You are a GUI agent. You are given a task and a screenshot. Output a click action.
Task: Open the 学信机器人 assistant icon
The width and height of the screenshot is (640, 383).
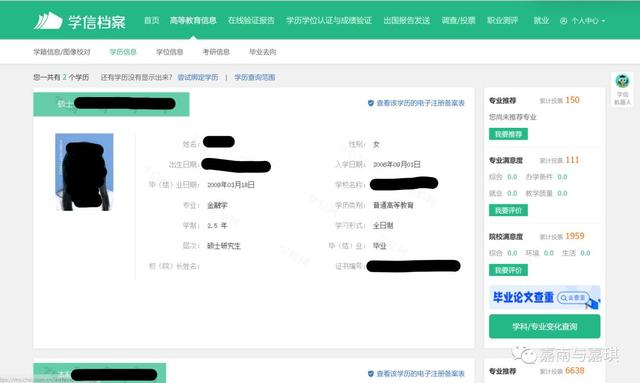click(622, 89)
